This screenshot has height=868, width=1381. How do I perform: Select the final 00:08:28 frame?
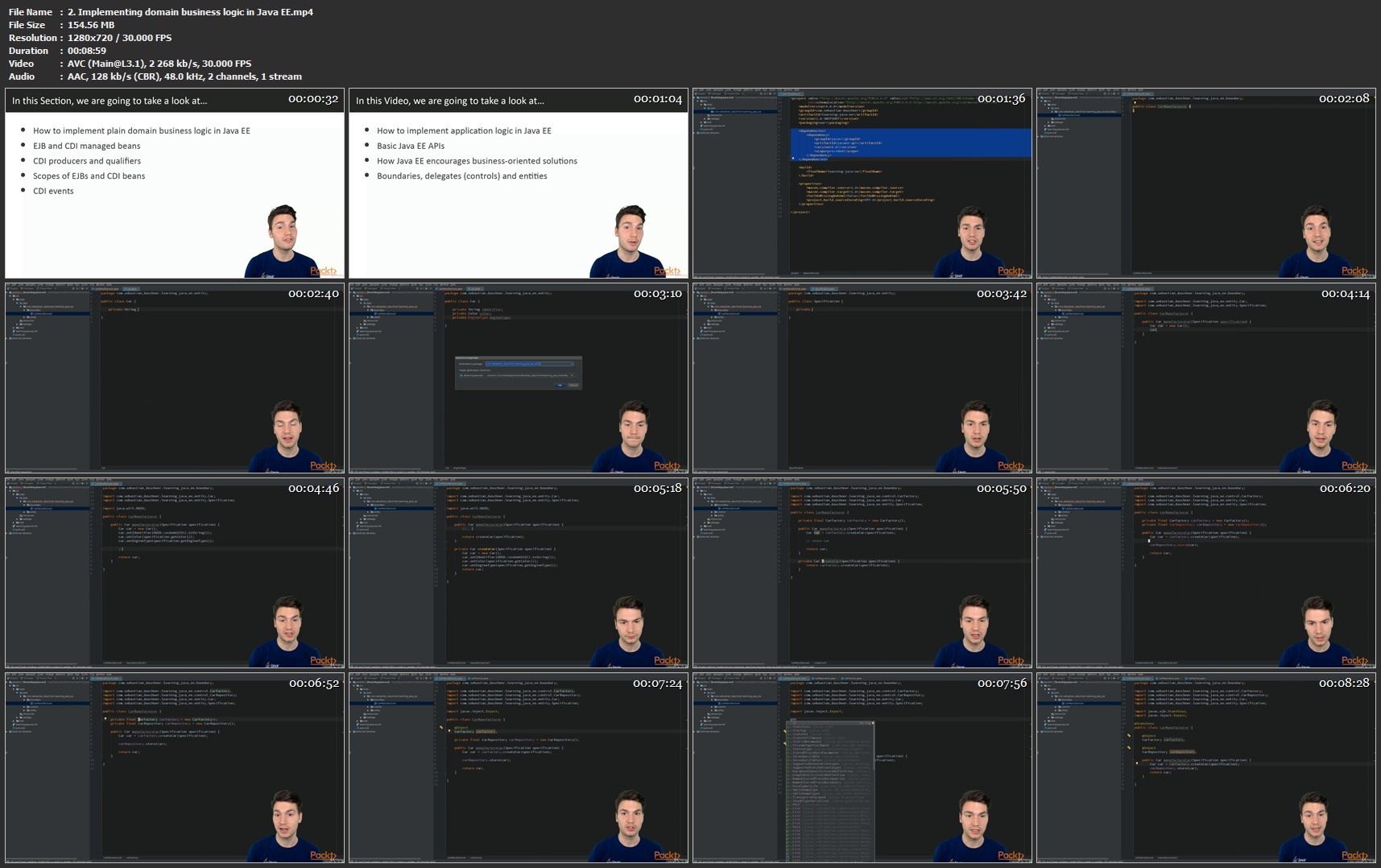click(1206, 767)
